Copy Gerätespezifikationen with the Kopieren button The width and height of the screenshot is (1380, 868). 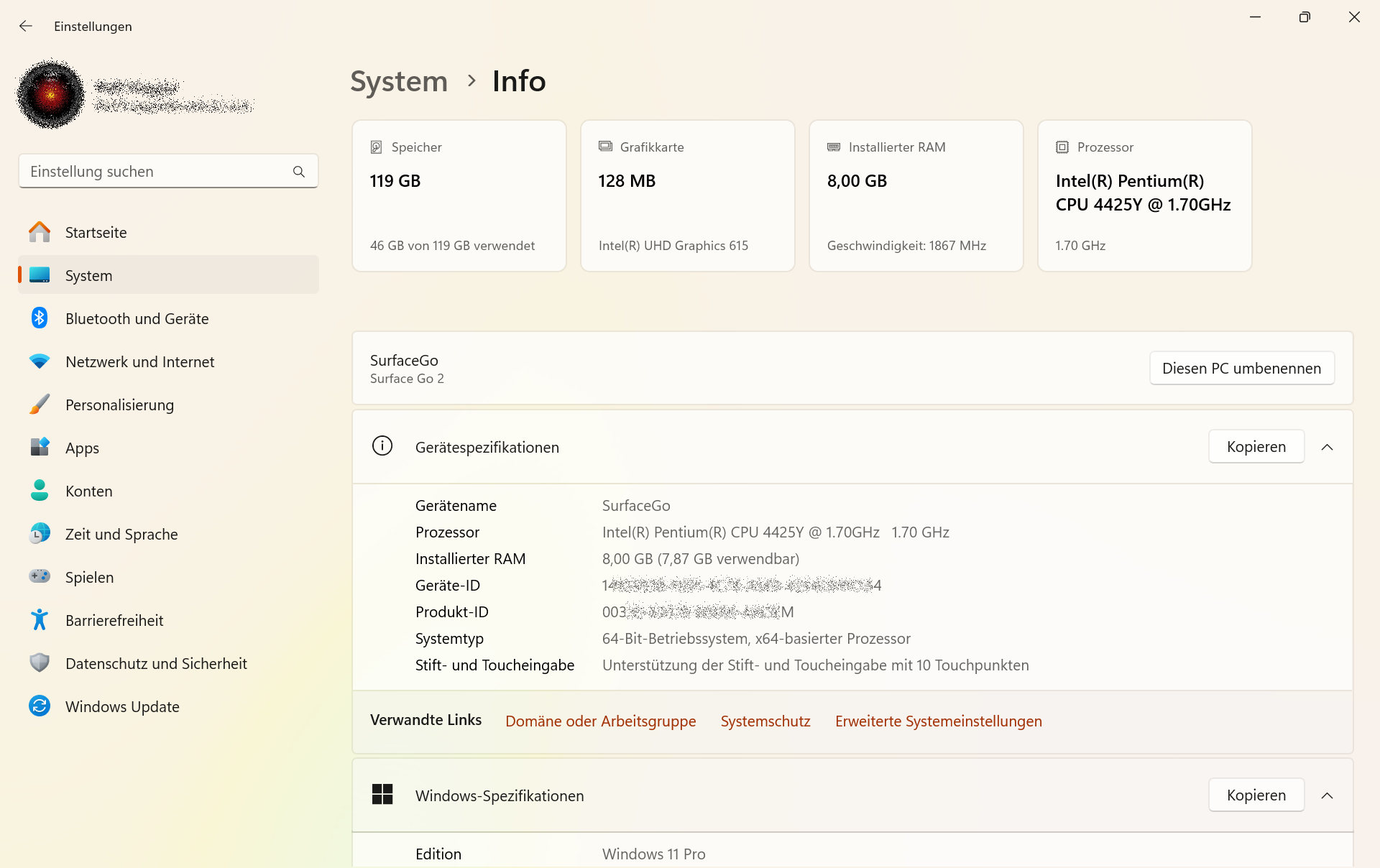1256,447
